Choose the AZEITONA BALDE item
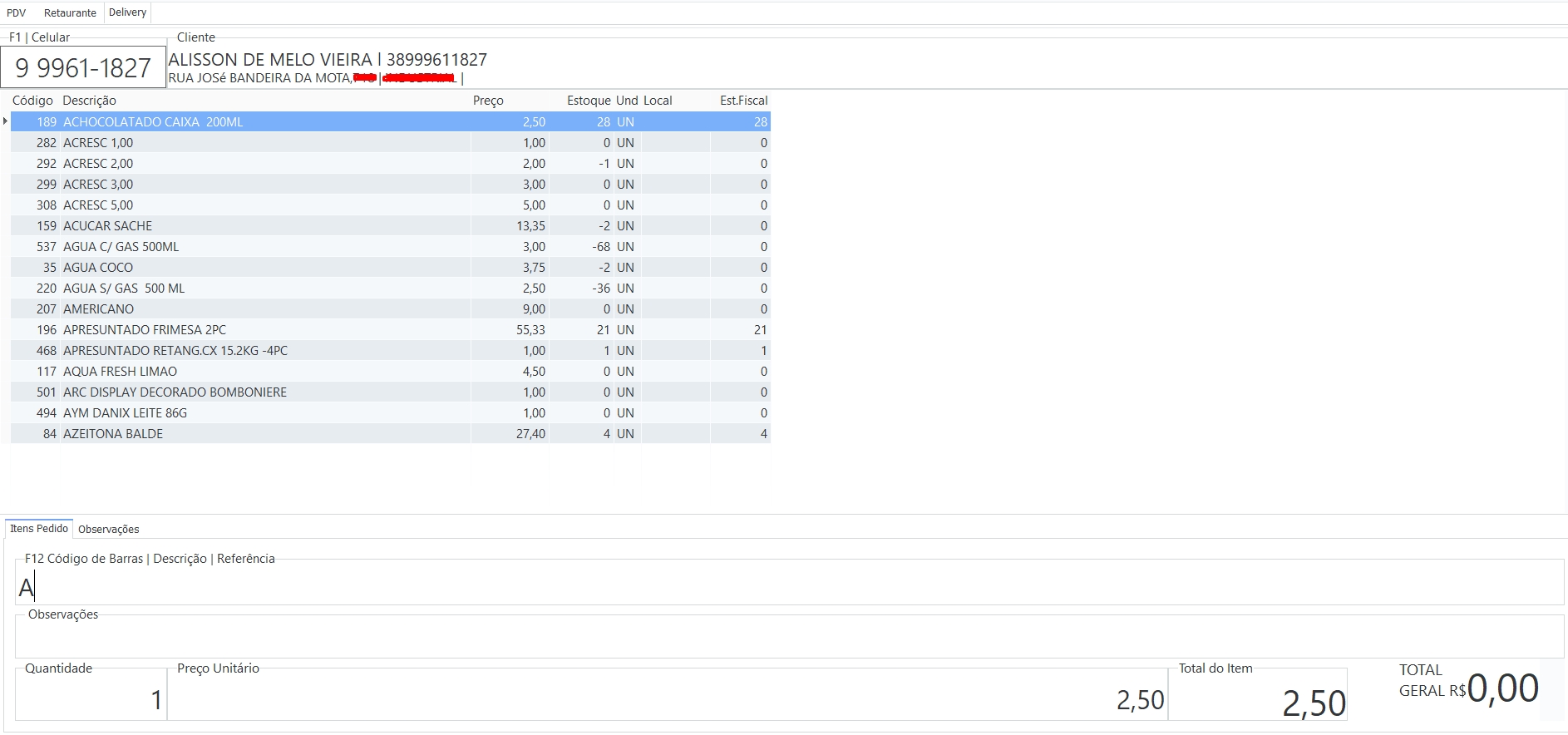This screenshot has width=1568, height=735. (113, 434)
